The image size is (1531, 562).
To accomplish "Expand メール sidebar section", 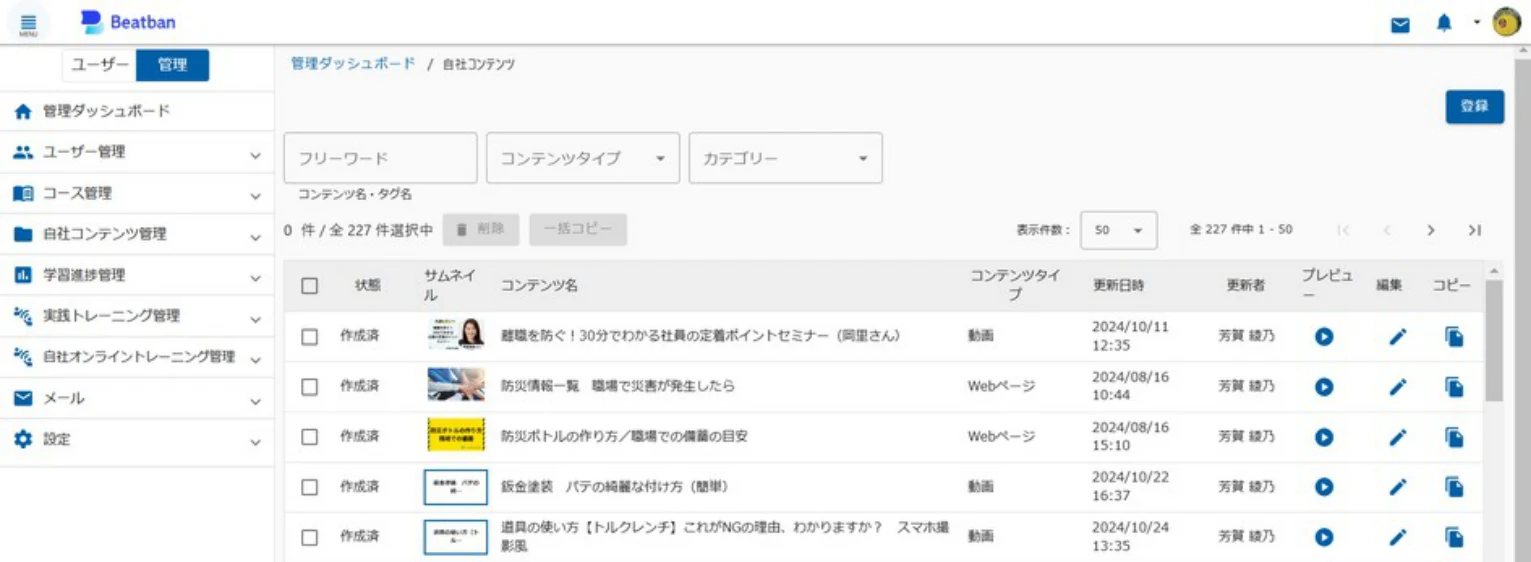I will click(x=137, y=399).
